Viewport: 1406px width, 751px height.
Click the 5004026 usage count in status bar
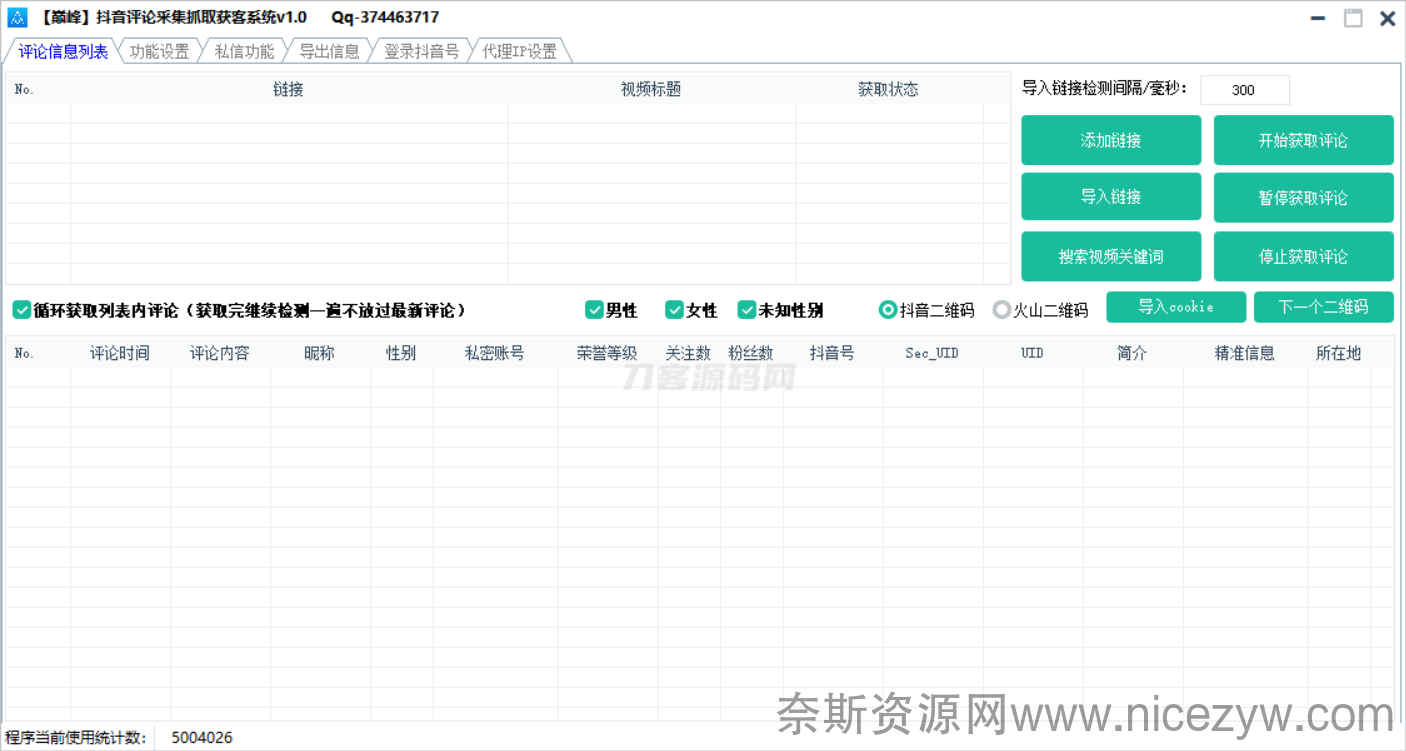click(x=202, y=738)
